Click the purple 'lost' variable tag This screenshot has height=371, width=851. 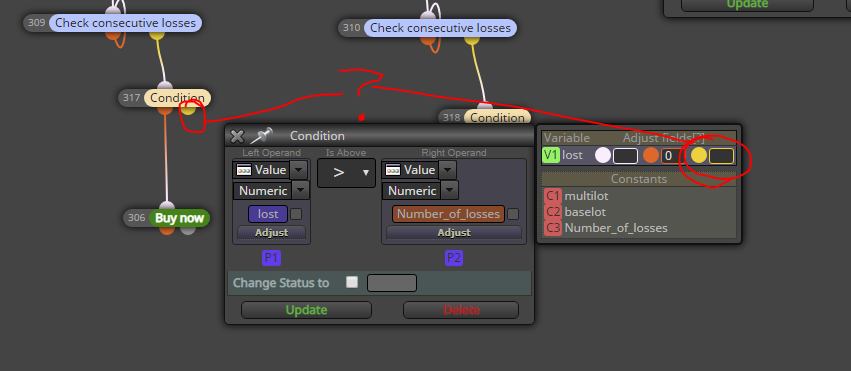click(268, 214)
